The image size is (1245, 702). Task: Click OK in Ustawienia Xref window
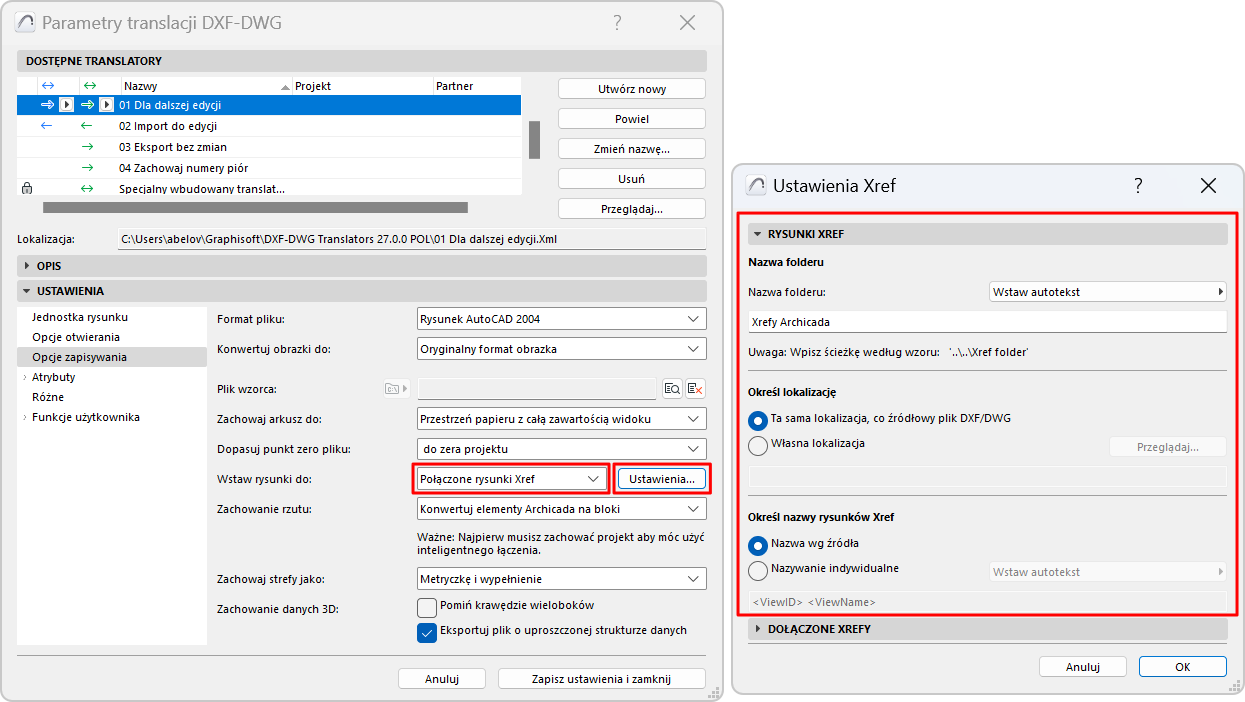pyautogui.click(x=1183, y=666)
